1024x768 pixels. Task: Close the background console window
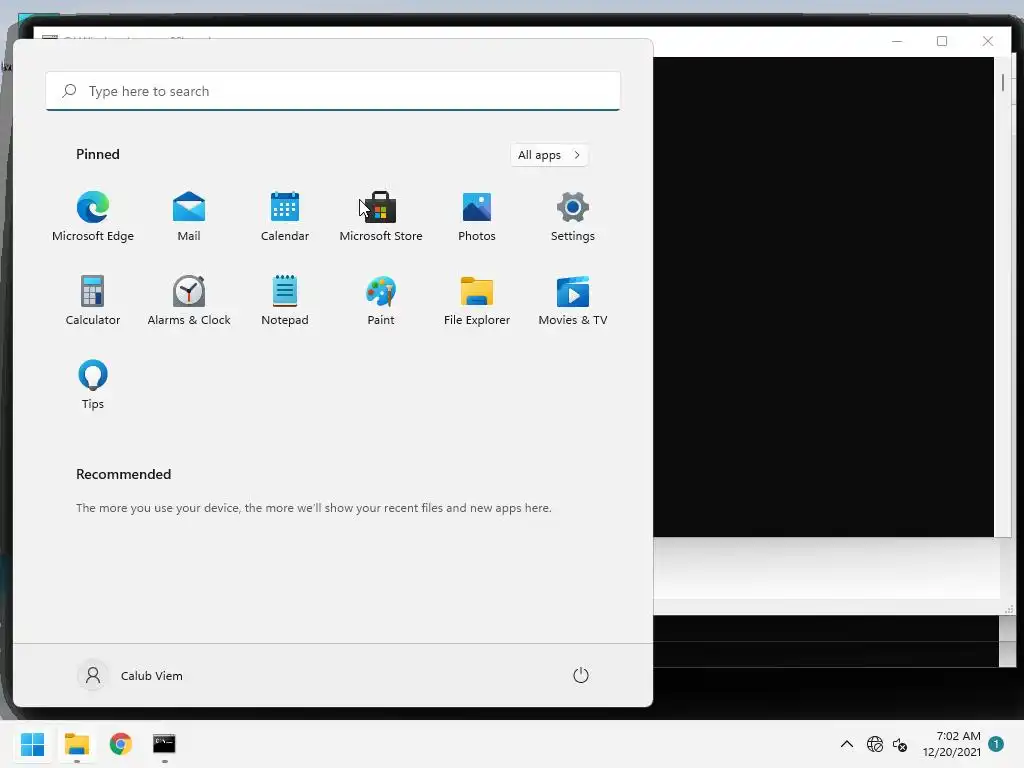tap(987, 41)
